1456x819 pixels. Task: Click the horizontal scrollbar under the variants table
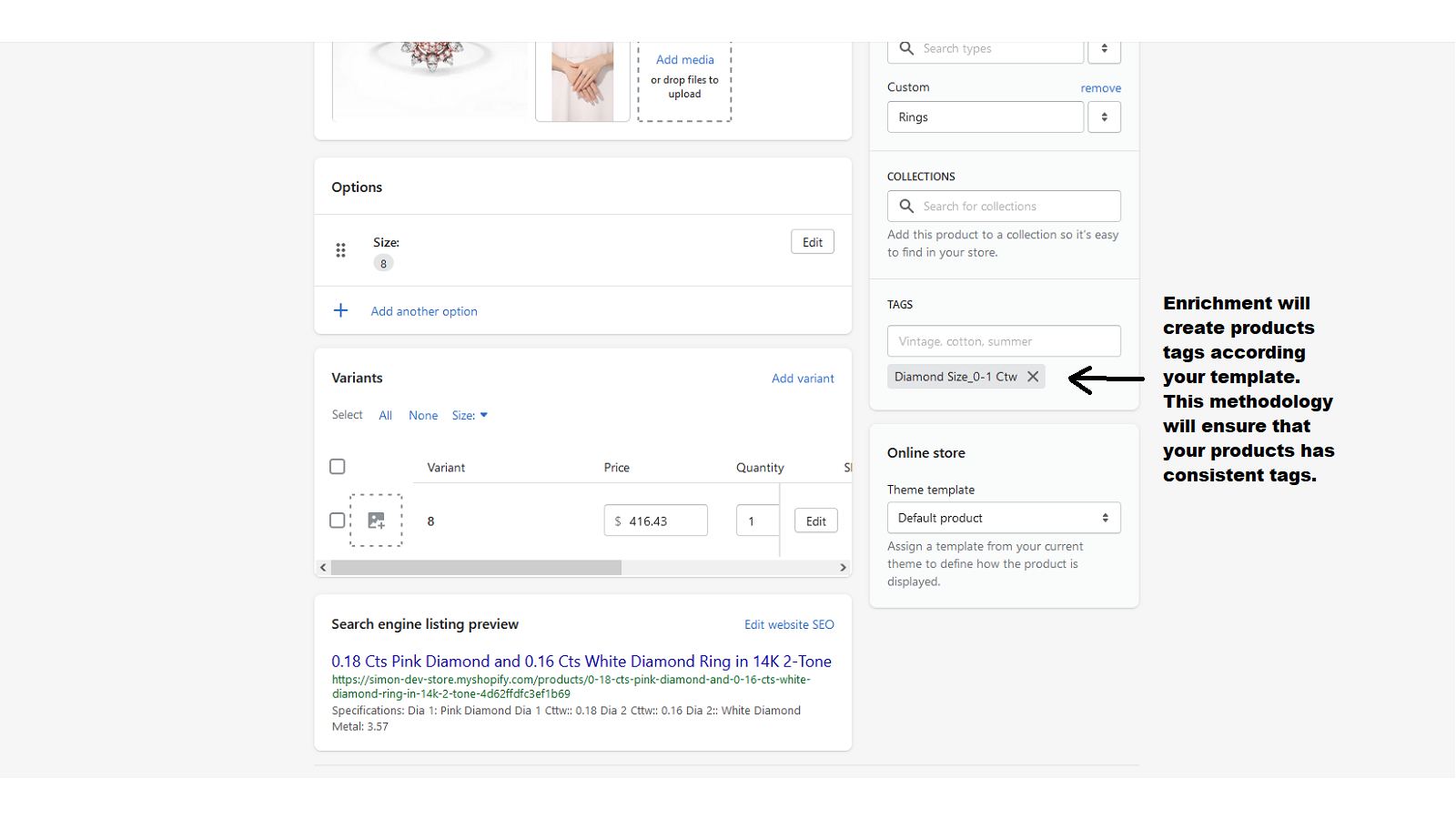point(476,567)
